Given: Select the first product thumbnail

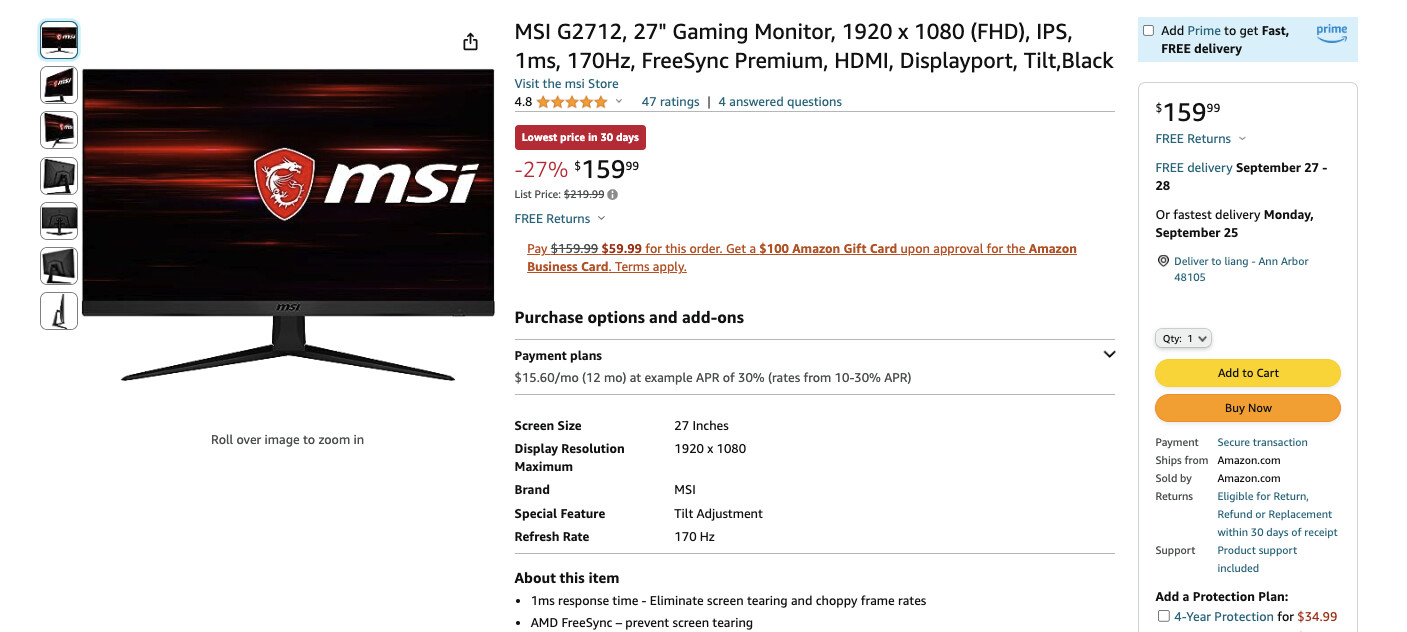Looking at the screenshot, I should tap(59, 40).
